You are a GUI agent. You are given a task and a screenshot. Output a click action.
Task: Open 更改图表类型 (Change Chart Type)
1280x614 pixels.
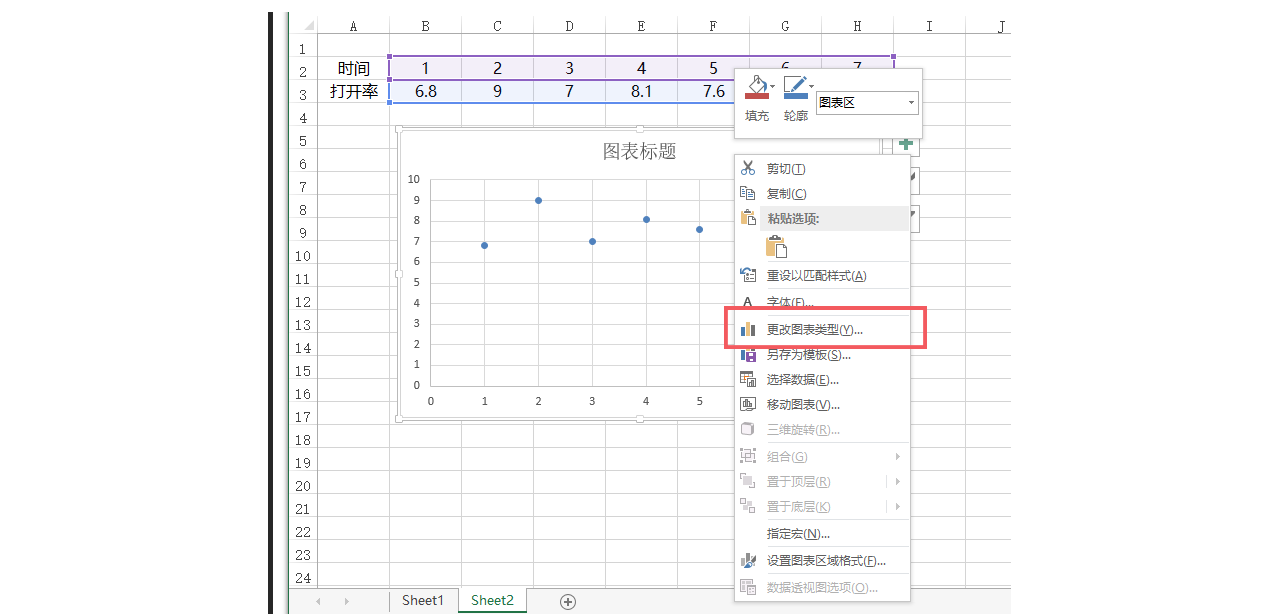pos(813,329)
